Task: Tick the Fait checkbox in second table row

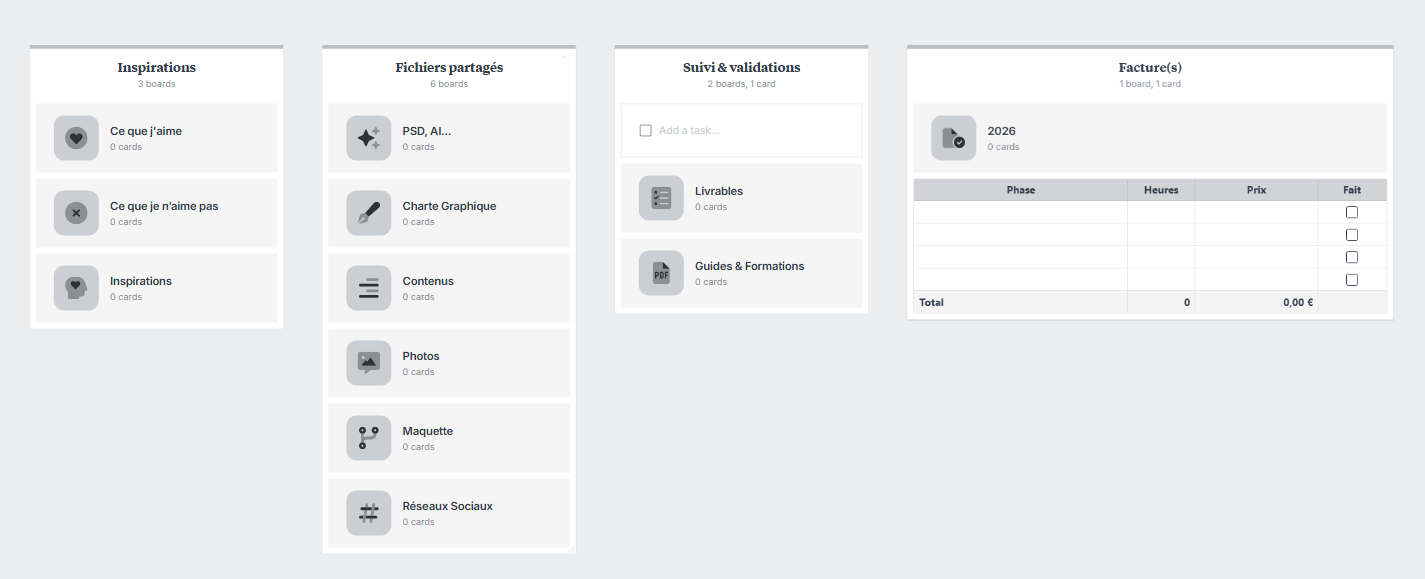Action: pyautogui.click(x=1352, y=235)
